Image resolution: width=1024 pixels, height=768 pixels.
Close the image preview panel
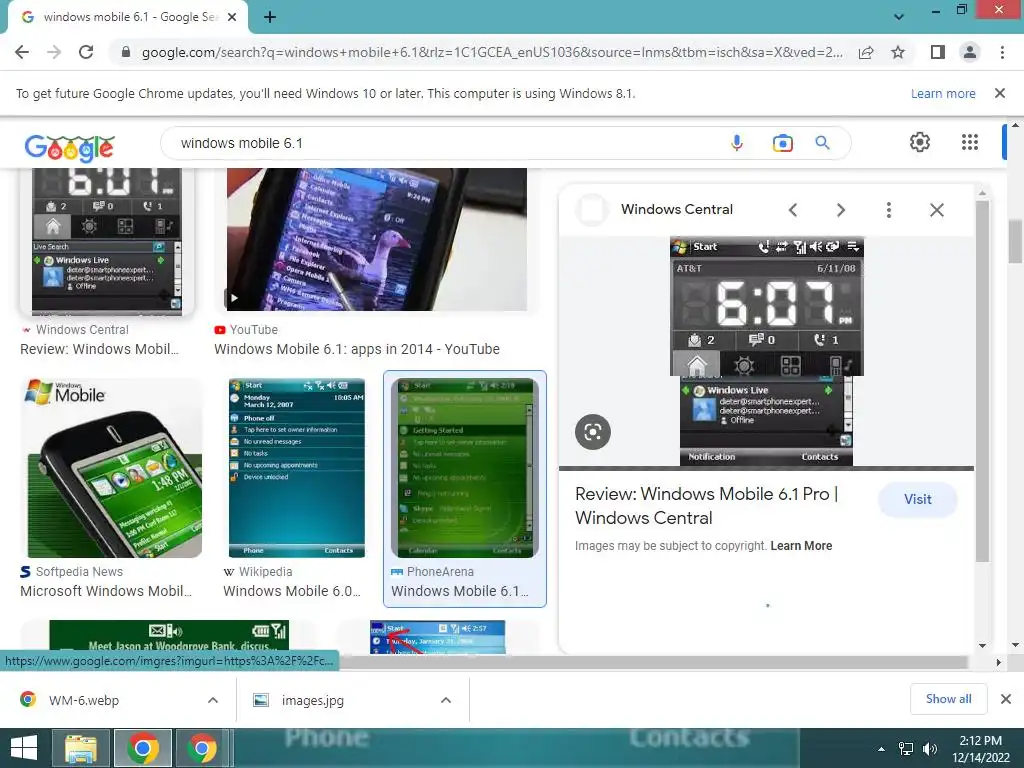(x=936, y=210)
